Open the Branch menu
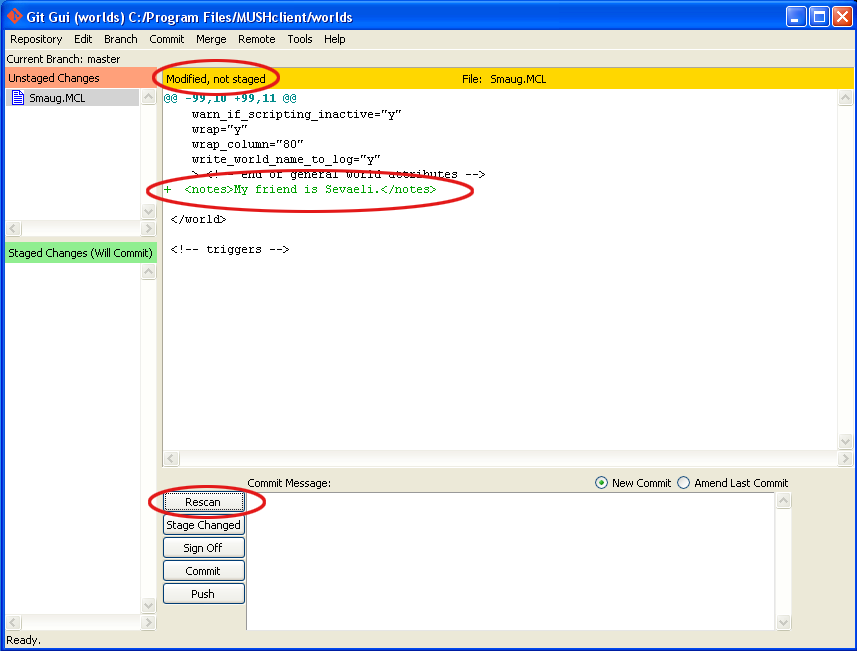Image resolution: width=857 pixels, height=651 pixels. coord(121,39)
